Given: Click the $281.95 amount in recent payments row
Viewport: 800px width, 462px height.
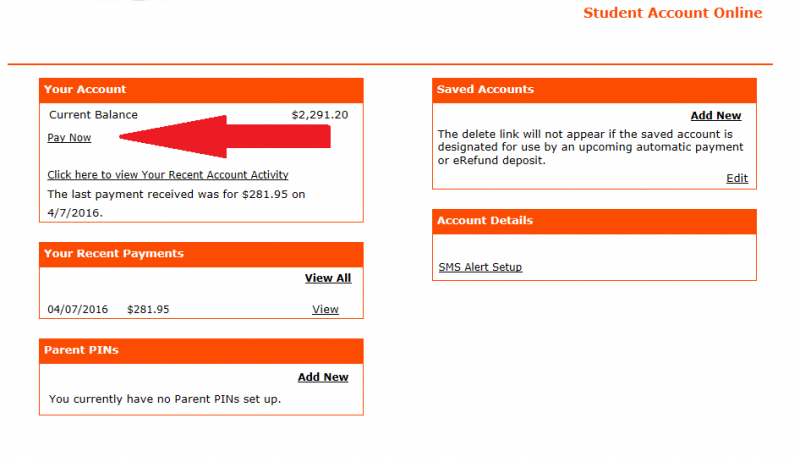Looking at the screenshot, I should [148, 310].
